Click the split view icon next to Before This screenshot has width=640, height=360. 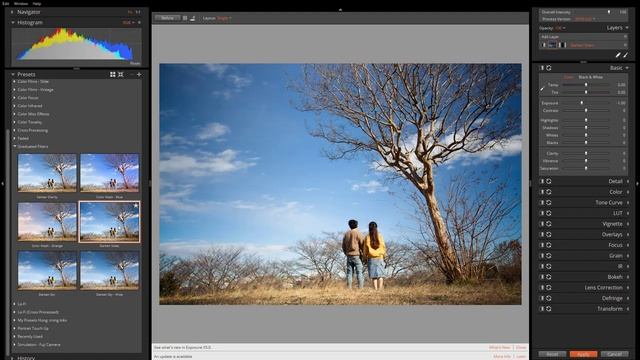pyautogui.click(x=185, y=18)
